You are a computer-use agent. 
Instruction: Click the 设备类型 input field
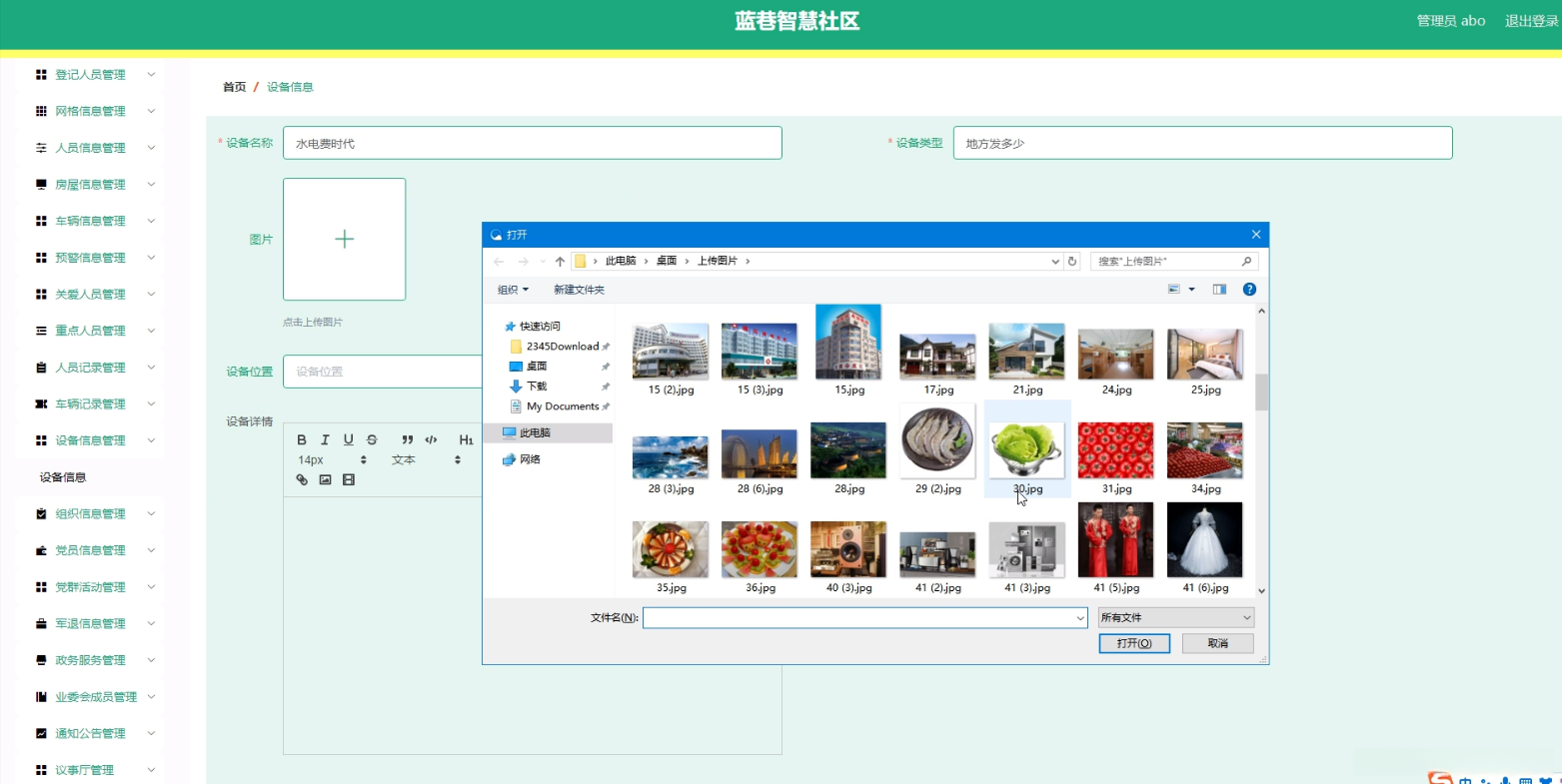point(1202,143)
